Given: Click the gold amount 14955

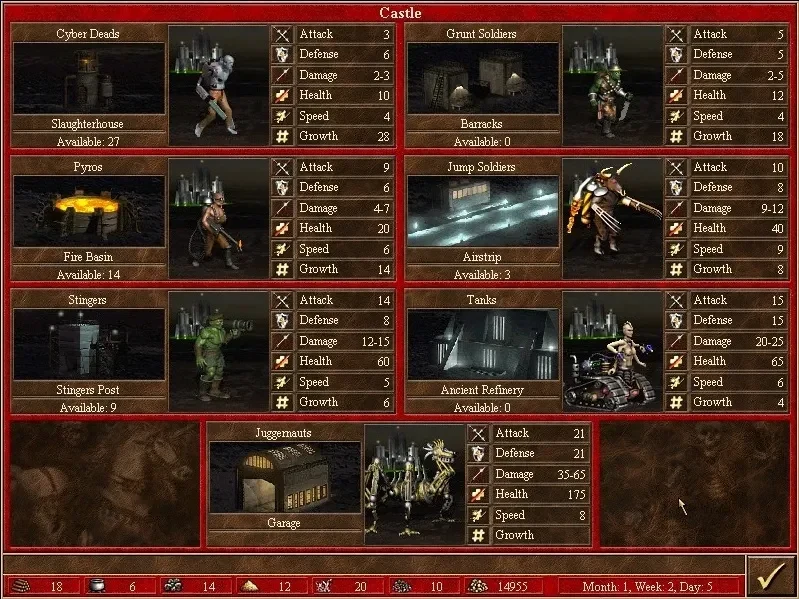Looking at the screenshot, I should tap(513, 586).
